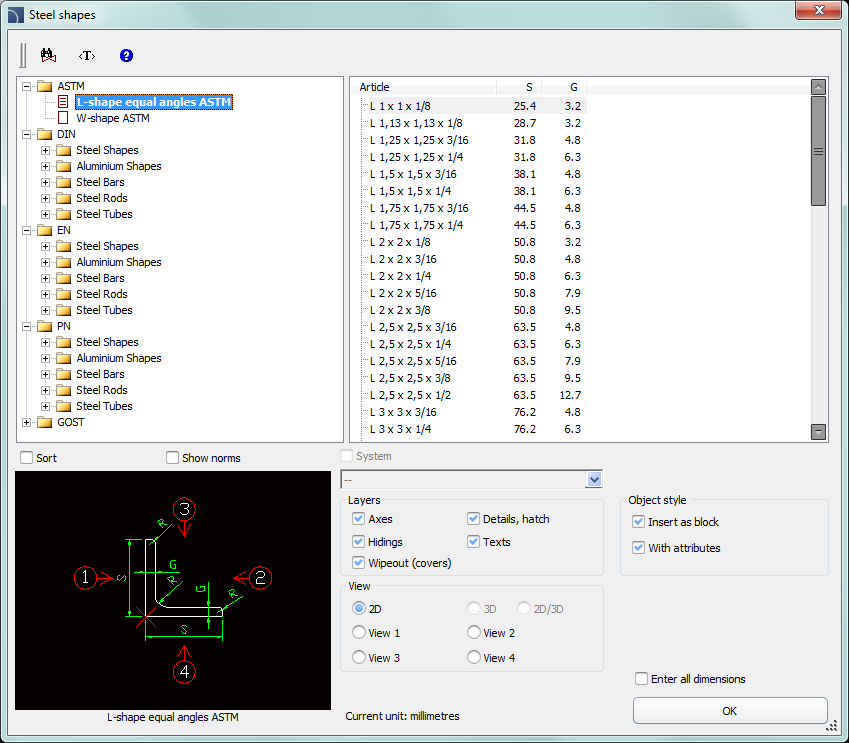The width and height of the screenshot is (849, 743).
Task: Uncheck the Hidings layer checkbox
Action: (x=358, y=542)
